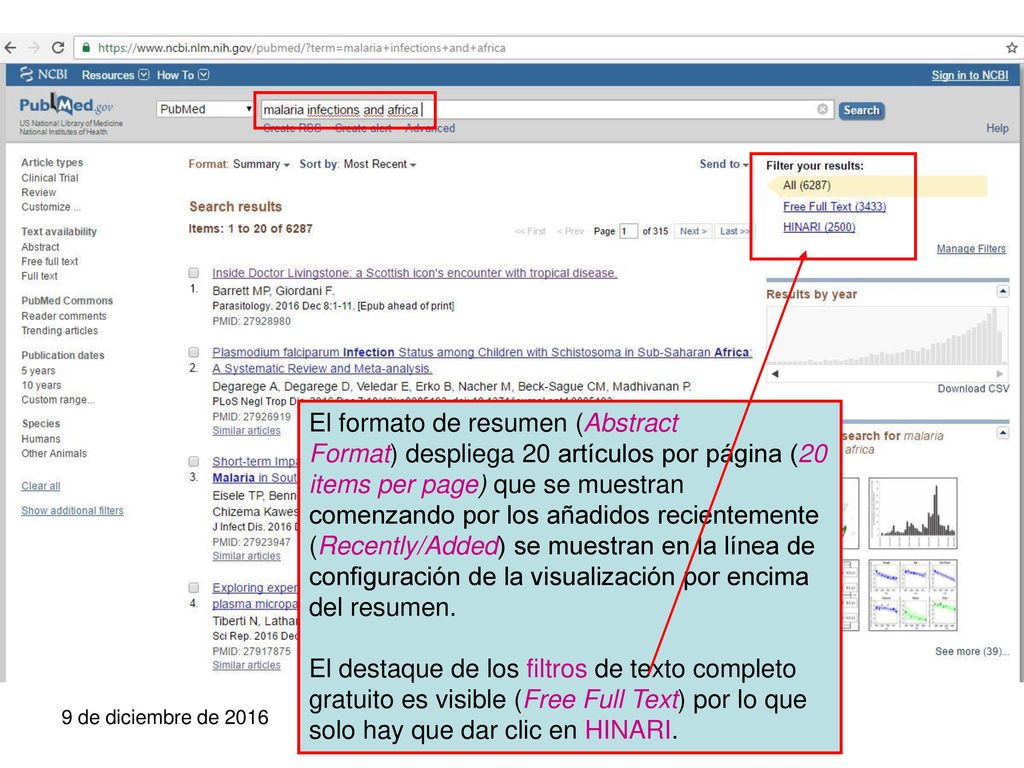Filter by Review article type
1024x768 pixels.
(39, 193)
